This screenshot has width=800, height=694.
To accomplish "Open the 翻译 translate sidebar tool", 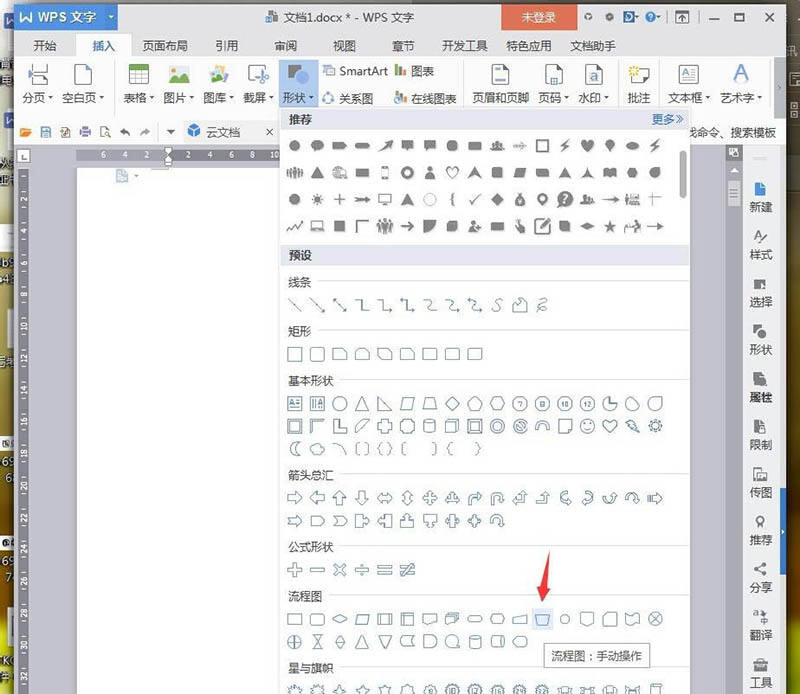I will 760,625.
